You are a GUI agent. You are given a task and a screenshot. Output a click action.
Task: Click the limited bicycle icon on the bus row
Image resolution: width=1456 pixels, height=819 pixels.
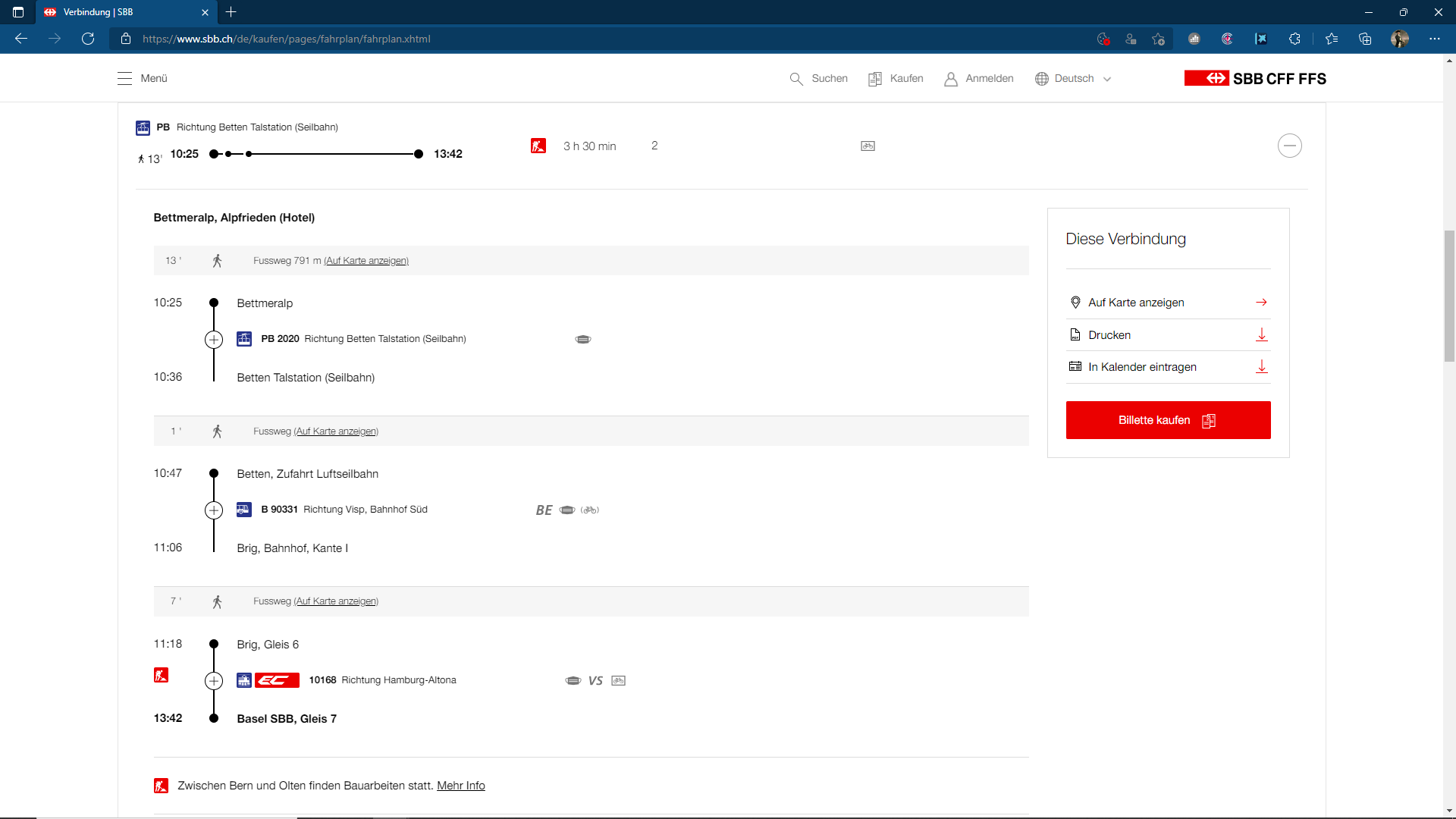[590, 510]
